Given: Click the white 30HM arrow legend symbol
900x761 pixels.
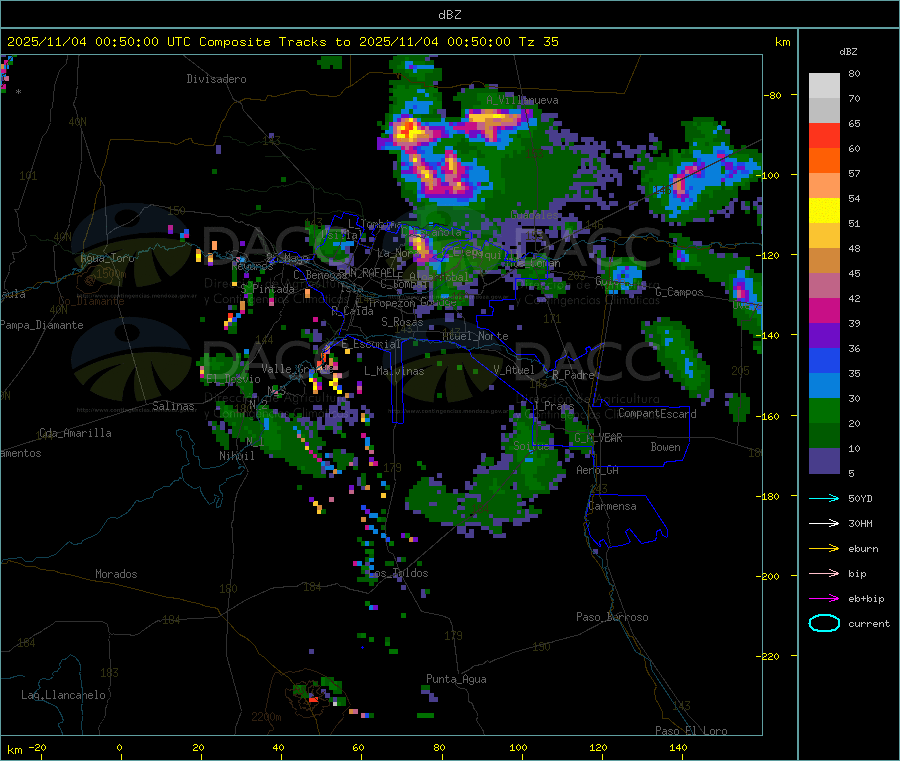Looking at the screenshot, I should pyautogui.click(x=824, y=523).
